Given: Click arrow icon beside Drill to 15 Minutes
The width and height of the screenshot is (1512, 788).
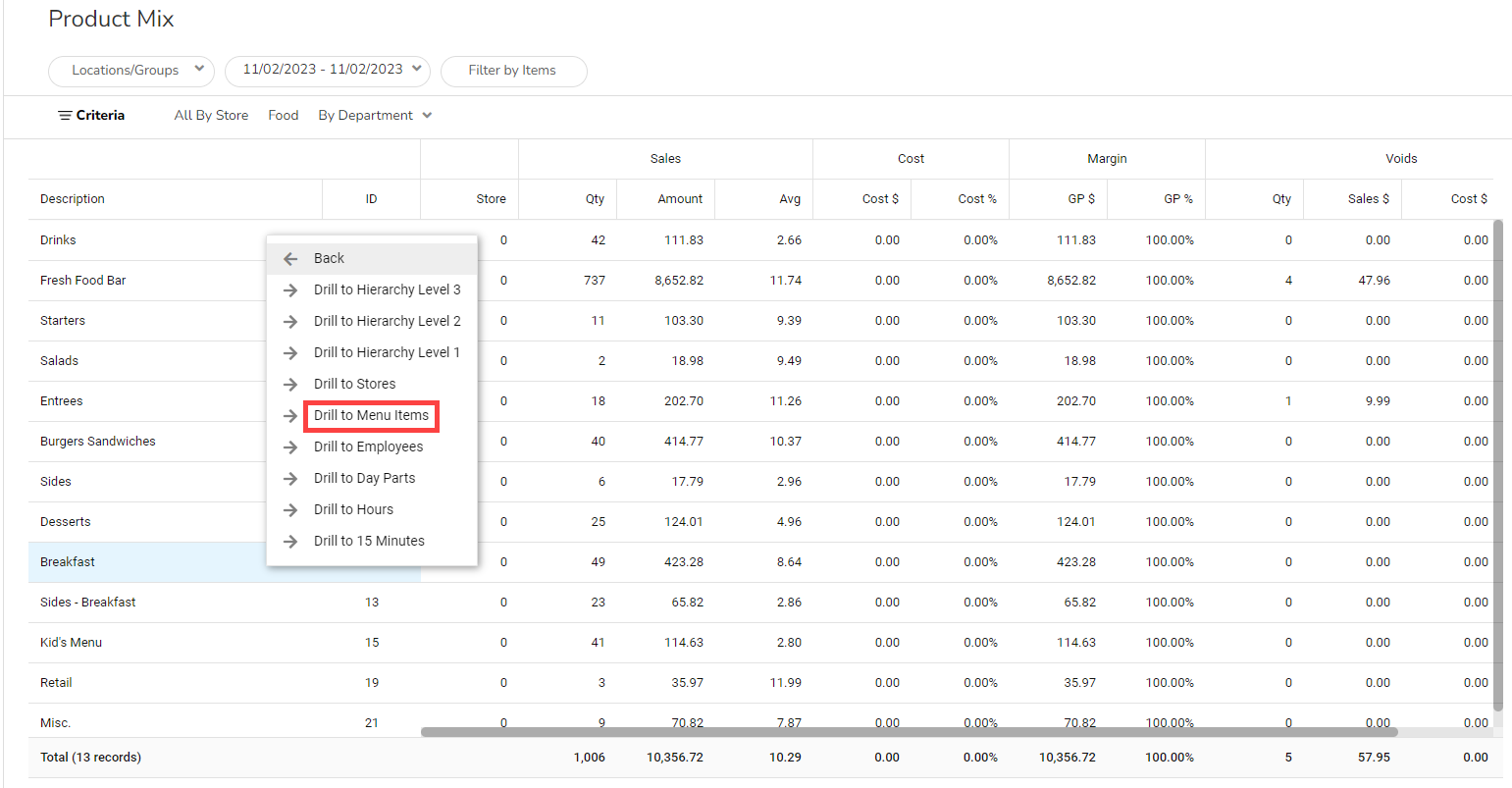Looking at the screenshot, I should pos(290,542).
